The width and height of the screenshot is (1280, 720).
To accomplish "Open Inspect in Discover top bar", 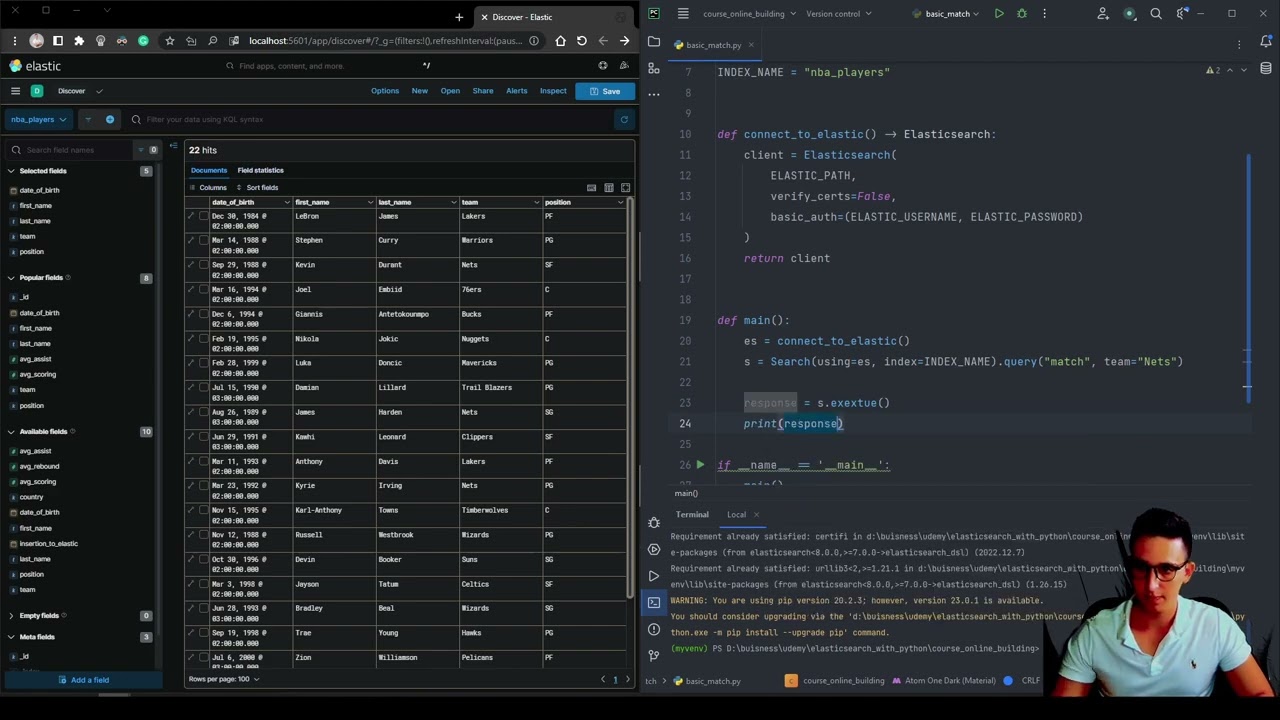I will point(553,91).
